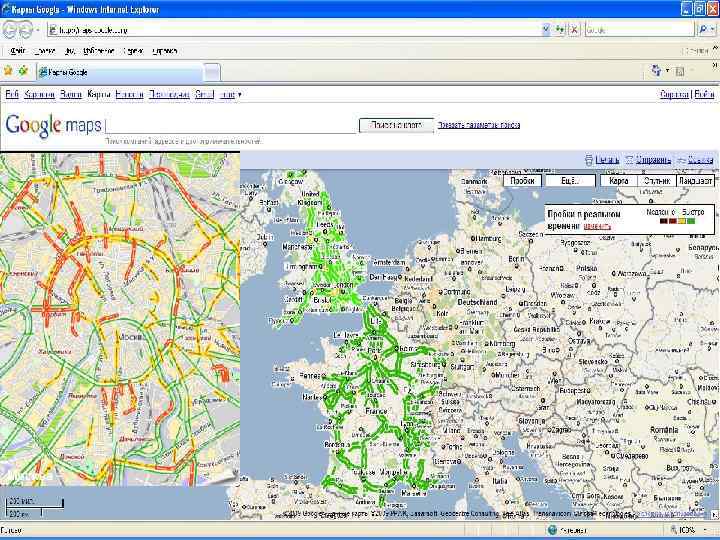
Task: Switch map view to Ландшафт
Action: coord(696,180)
